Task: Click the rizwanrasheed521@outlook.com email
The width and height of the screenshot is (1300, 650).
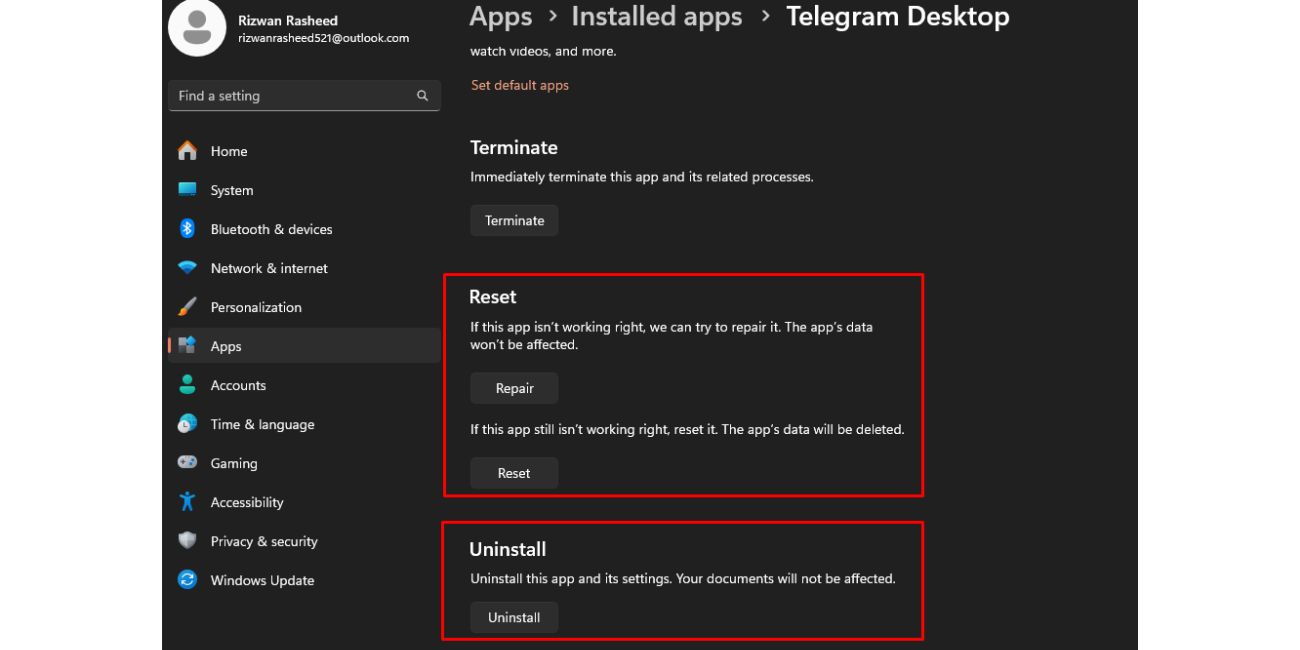Action: click(x=323, y=38)
